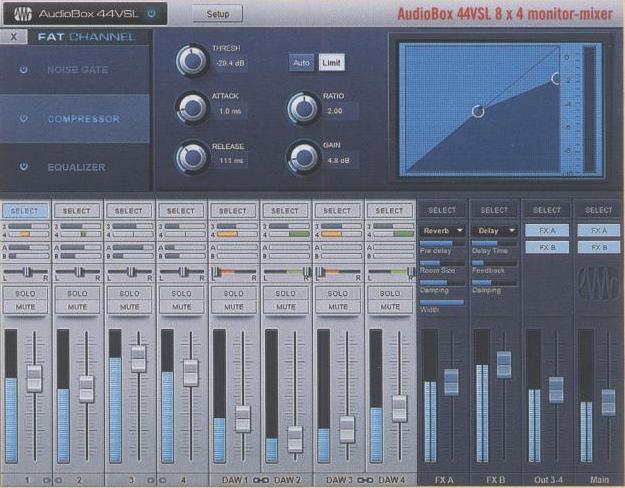Click the Release knob
Image resolution: width=625 pixels, height=488 pixels.
(192, 157)
